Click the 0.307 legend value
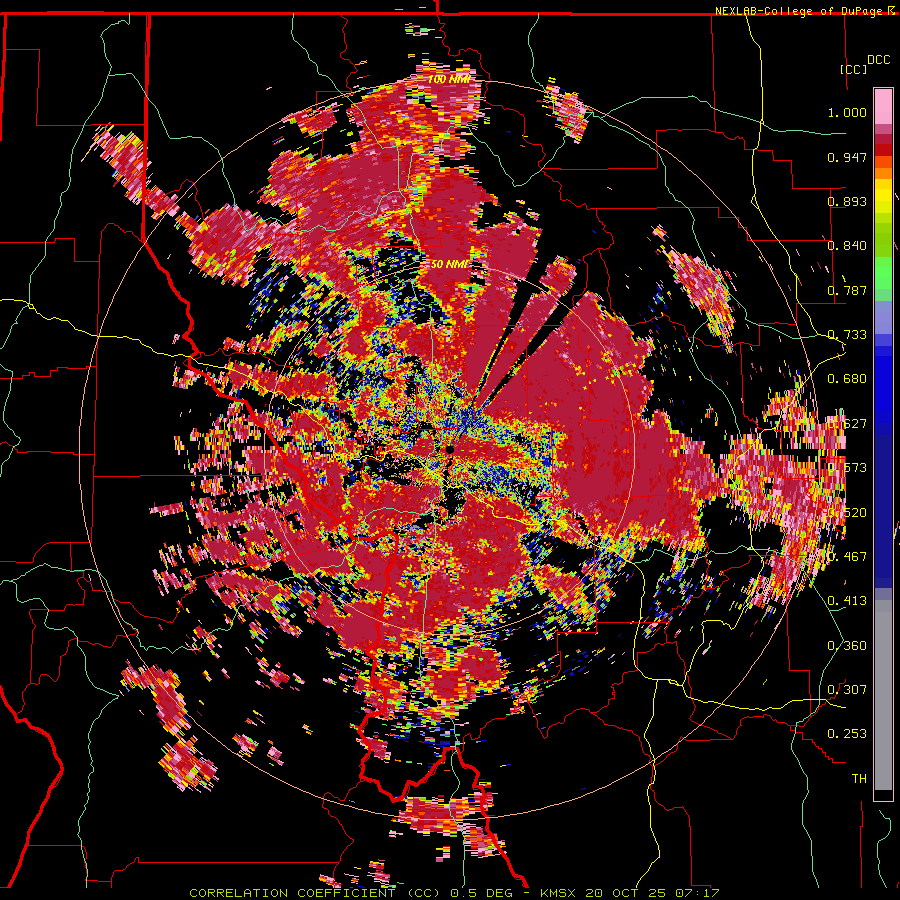This screenshot has height=900, width=900. [x=847, y=689]
